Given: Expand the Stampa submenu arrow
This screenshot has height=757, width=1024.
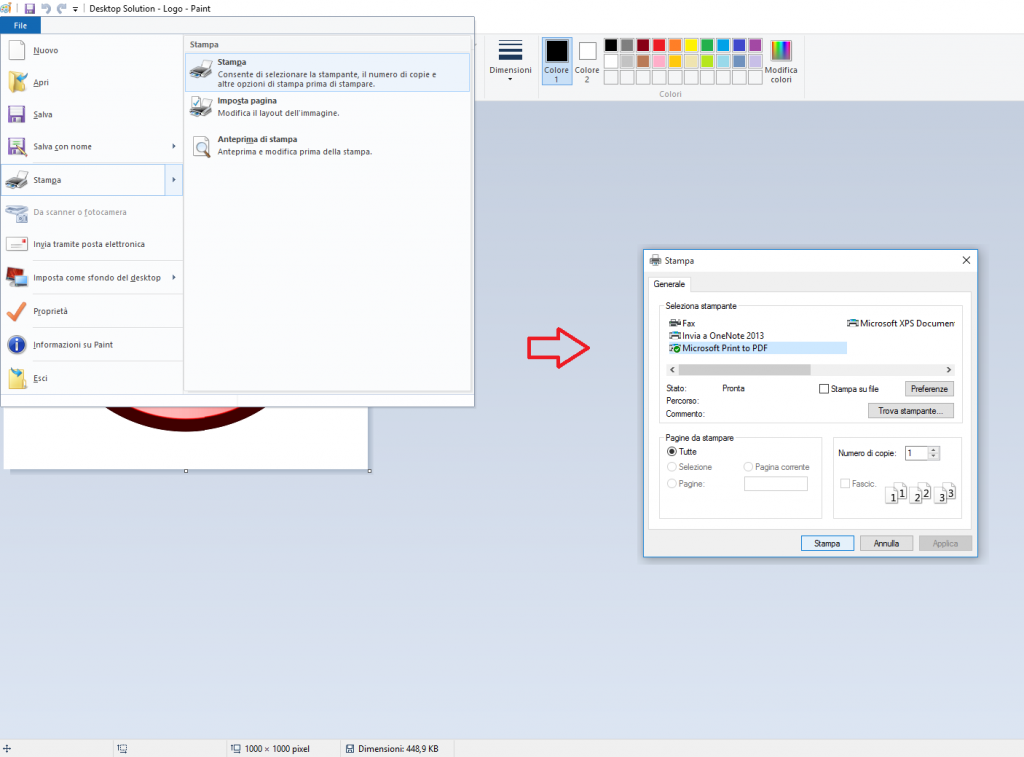Looking at the screenshot, I should 174,180.
